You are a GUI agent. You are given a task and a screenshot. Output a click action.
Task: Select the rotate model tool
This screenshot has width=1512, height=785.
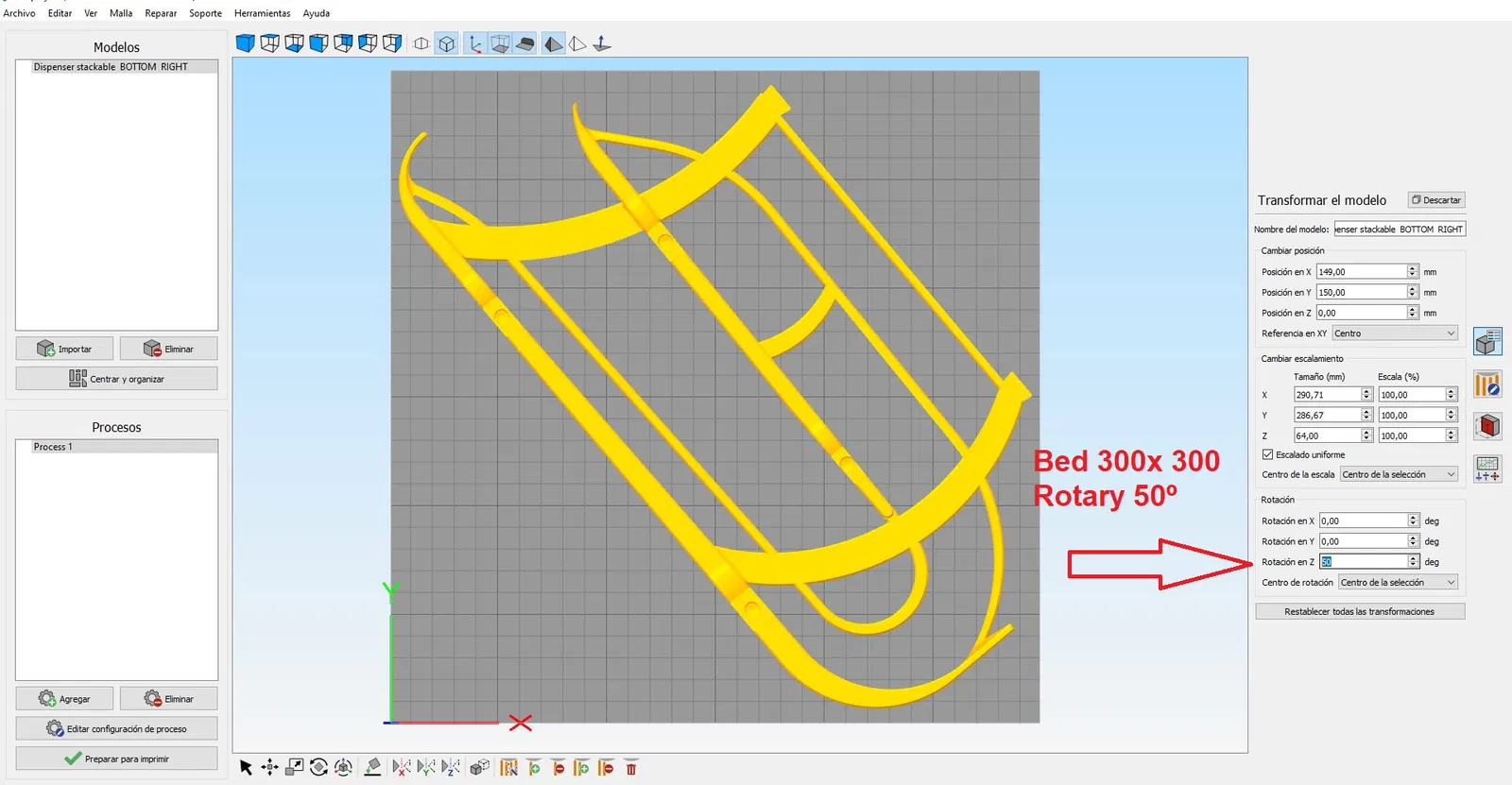coord(319,767)
